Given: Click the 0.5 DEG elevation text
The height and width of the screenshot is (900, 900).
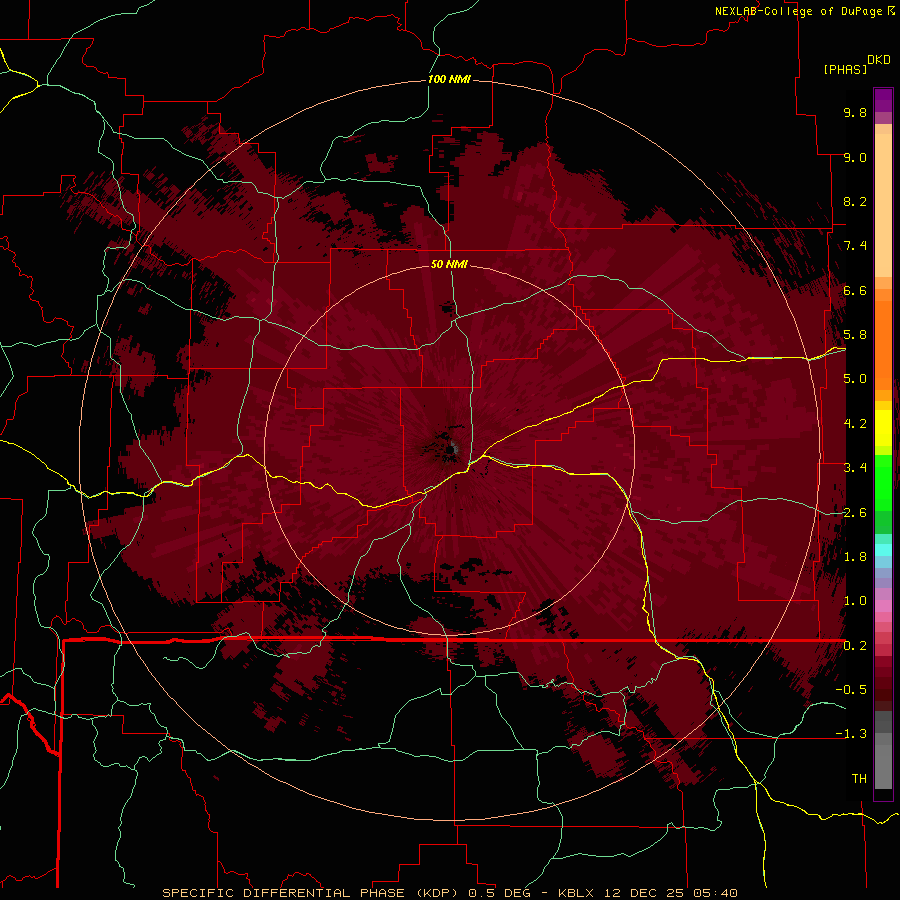Looking at the screenshot, I should pos(503,893).
